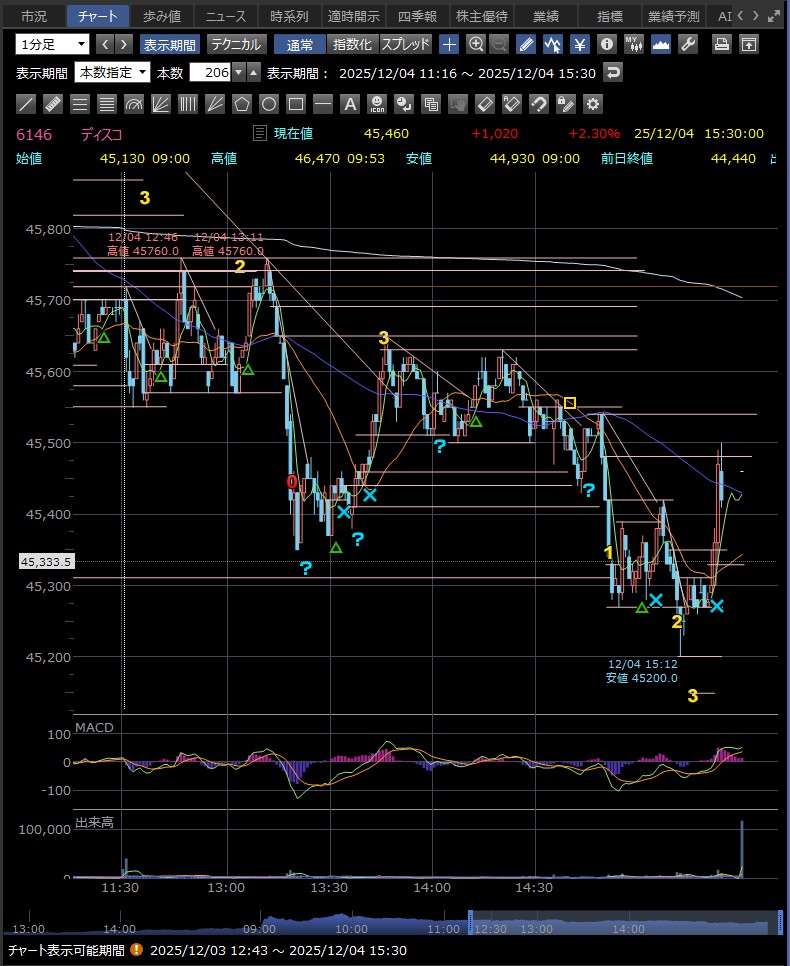Click the zoom in magnifier icon

coord(476,44)
